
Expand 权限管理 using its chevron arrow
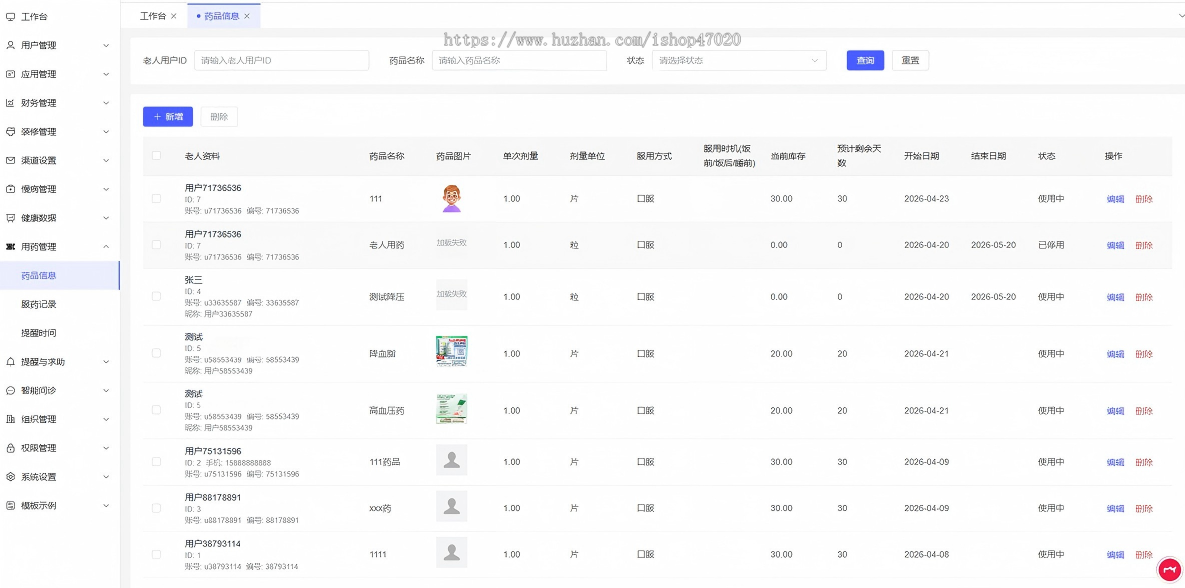[x=106, y=448]
